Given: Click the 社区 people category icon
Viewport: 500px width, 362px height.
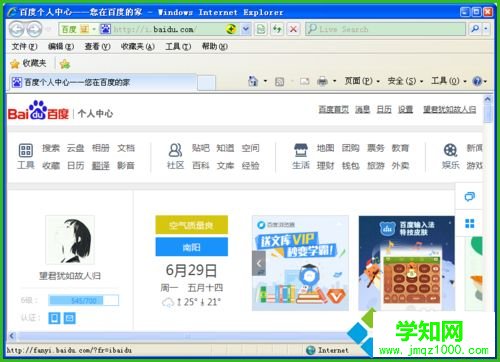Looking at the screenshot, I should [175, 150].
